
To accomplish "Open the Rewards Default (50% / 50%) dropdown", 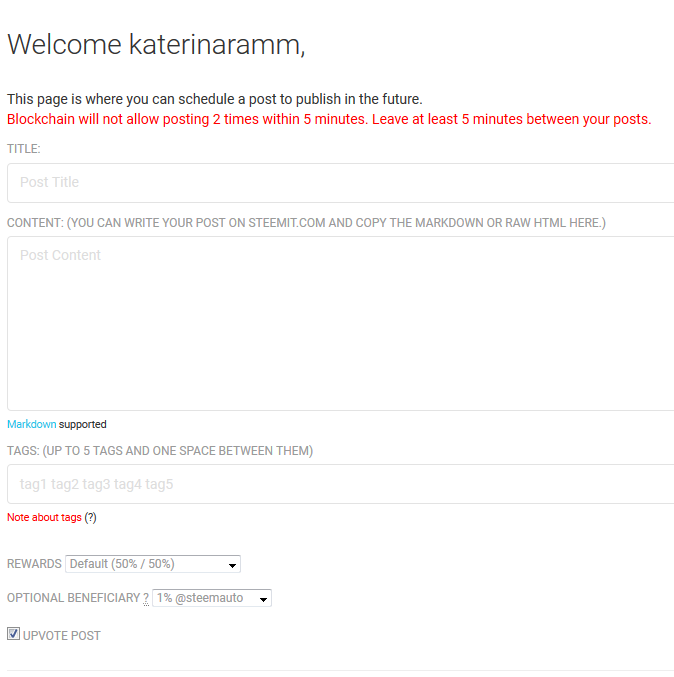I will (x=153, y=564).
